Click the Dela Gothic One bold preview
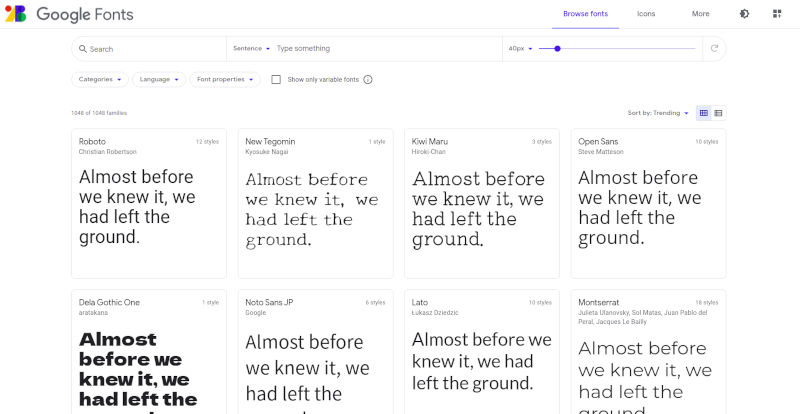Image resolution: width=800 pixels, height=414 pixels. [138, 373]
